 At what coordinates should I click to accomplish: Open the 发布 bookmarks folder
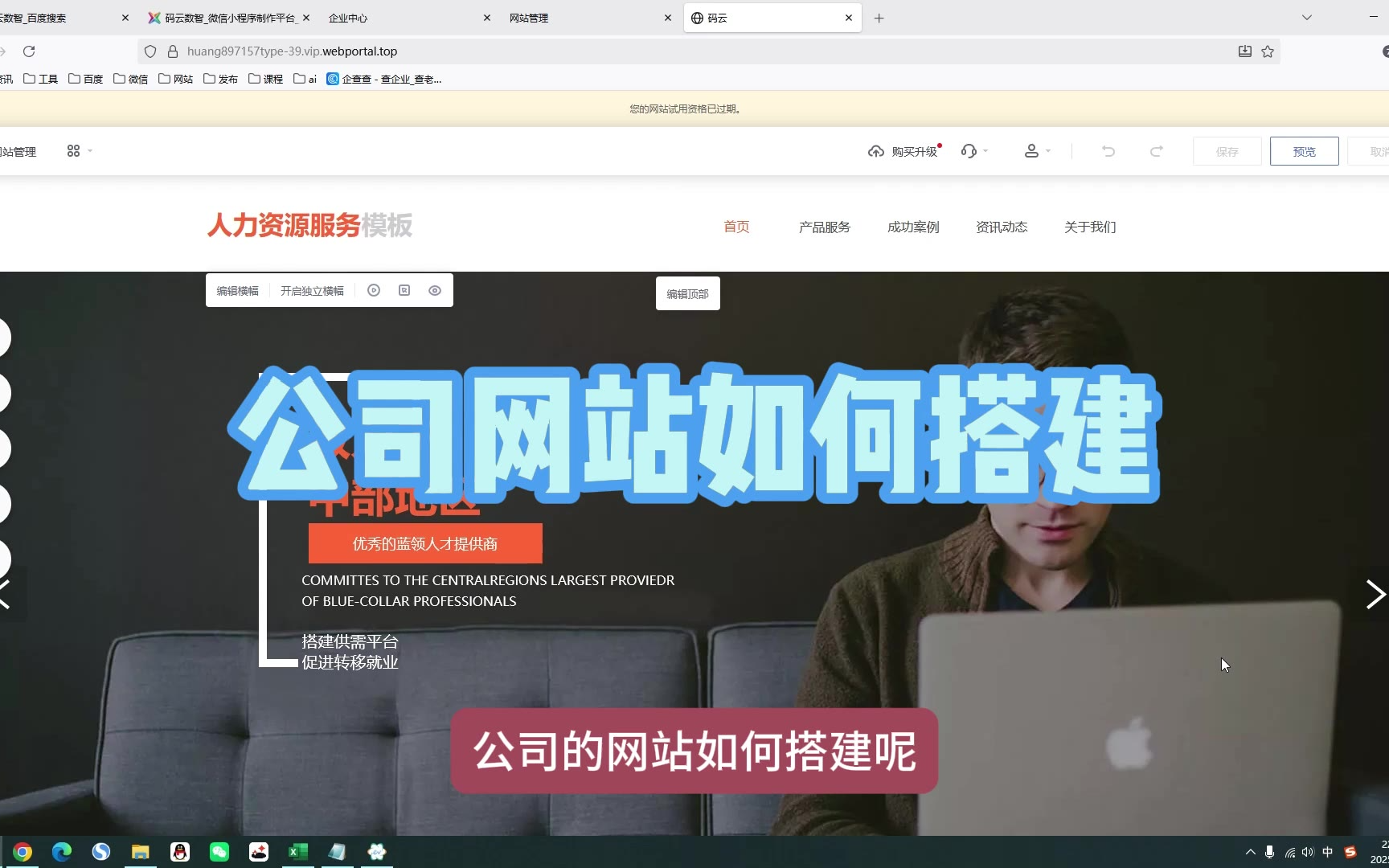(221, 79)
